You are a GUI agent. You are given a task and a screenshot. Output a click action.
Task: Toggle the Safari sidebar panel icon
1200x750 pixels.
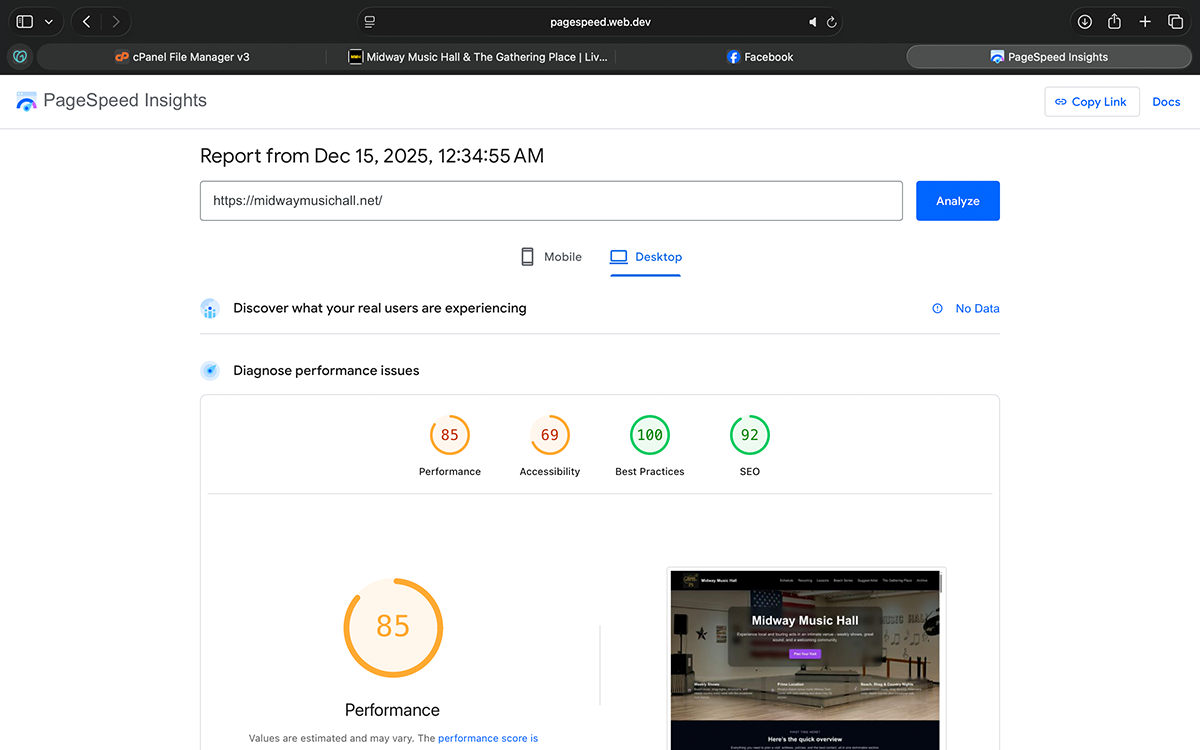click(x=23, y=20)
